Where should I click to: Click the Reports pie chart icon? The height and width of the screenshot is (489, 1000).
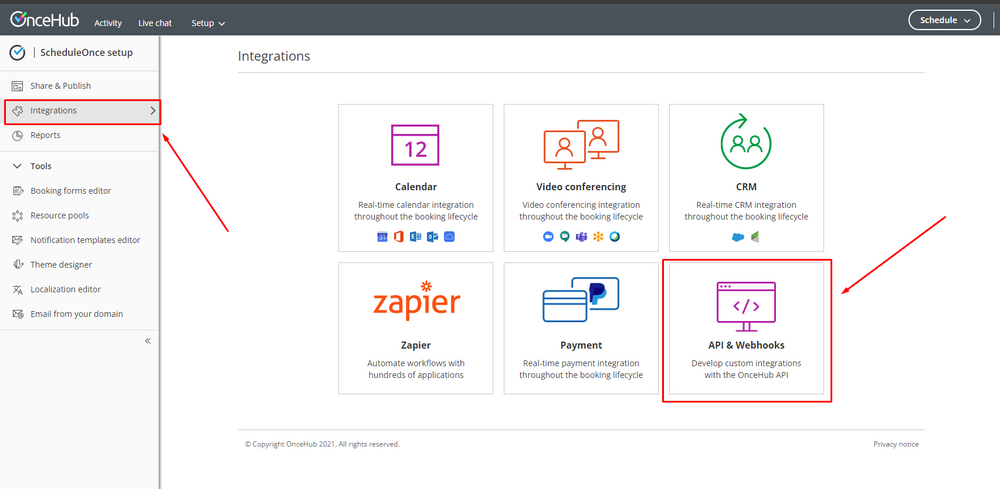(x=17, y=135)
